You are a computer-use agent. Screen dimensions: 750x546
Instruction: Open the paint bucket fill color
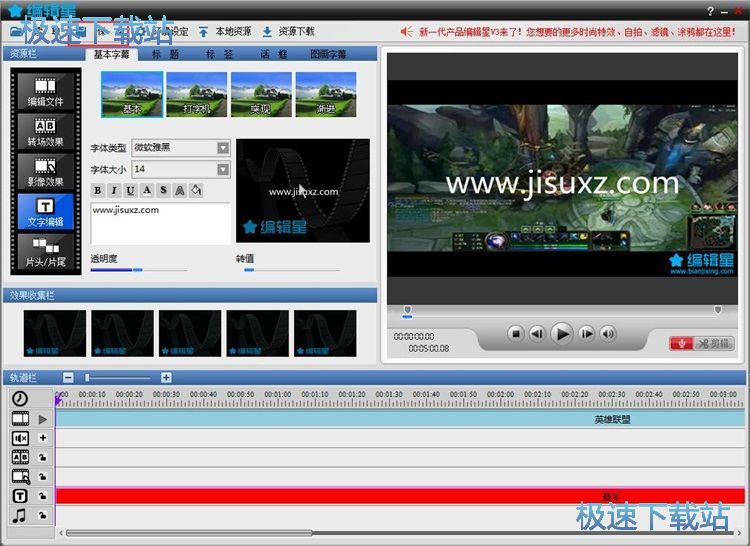pyautogui.click(x=196, y=190)
